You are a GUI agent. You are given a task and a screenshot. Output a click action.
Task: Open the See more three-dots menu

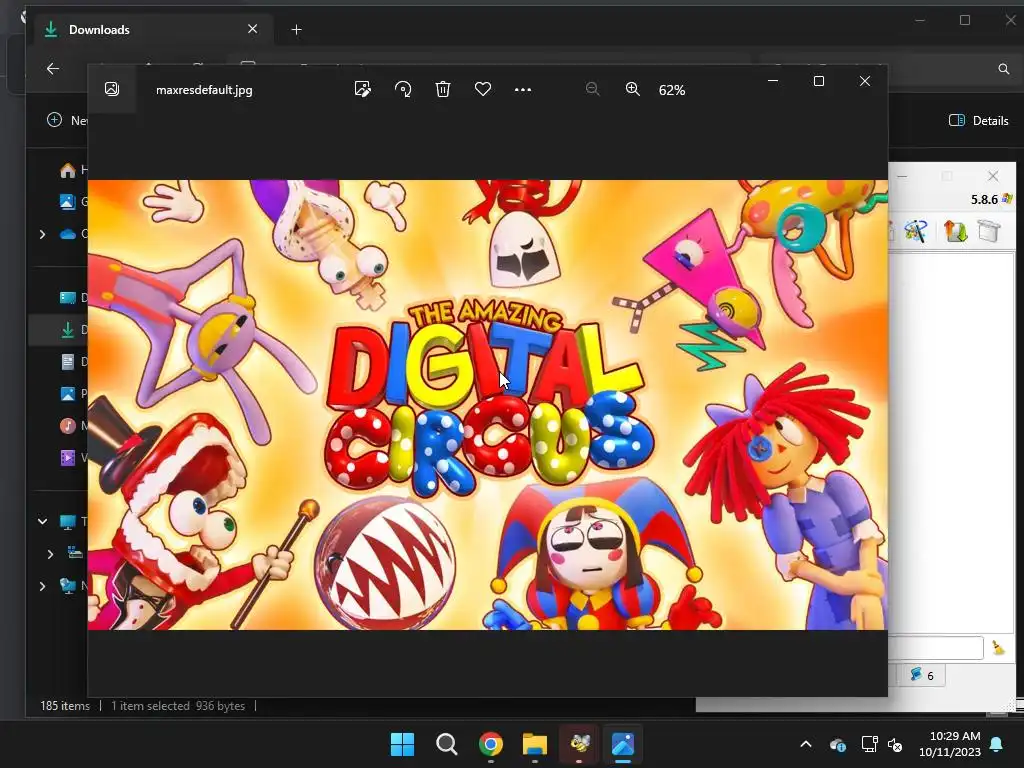[x=523, y=89]
